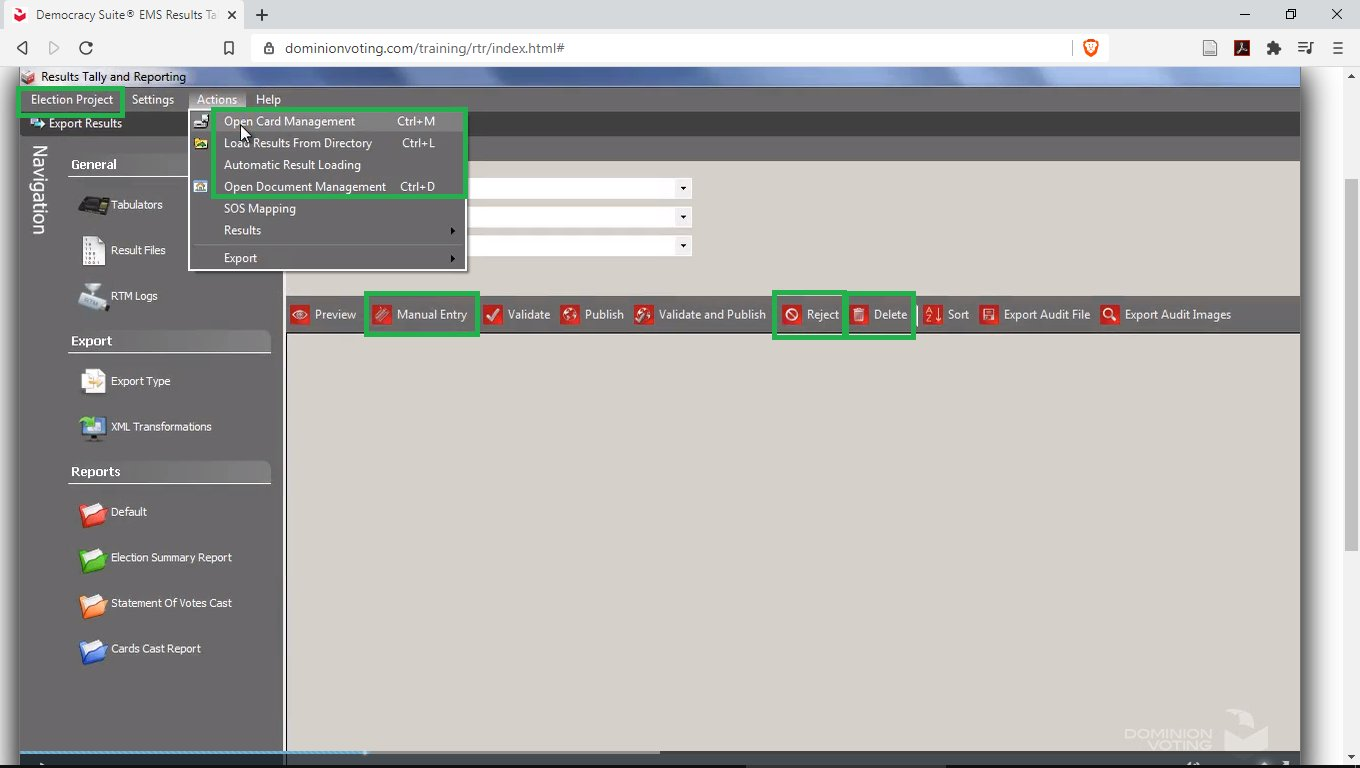1360x768 pixels.
Task: Expand the first filter dropdown arrow
Action: tap(683, 188)
